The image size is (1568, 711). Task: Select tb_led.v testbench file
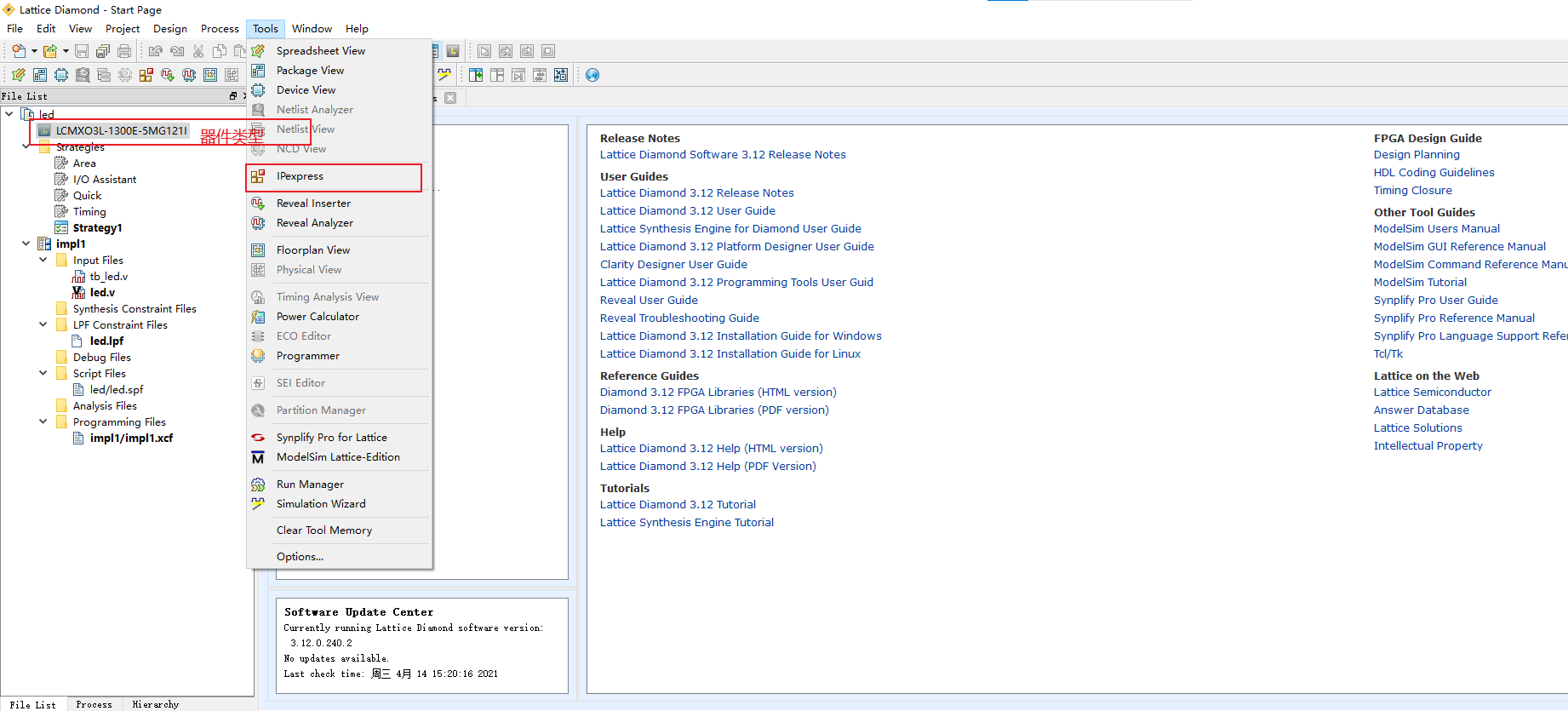pos(109,276)
